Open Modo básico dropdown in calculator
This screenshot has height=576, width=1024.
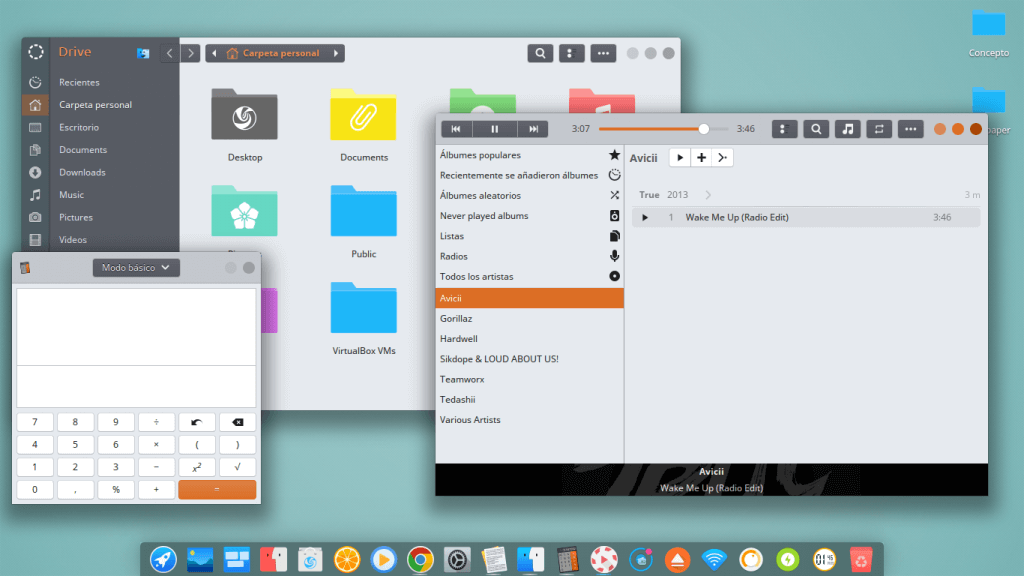click(x=136, y=268)
